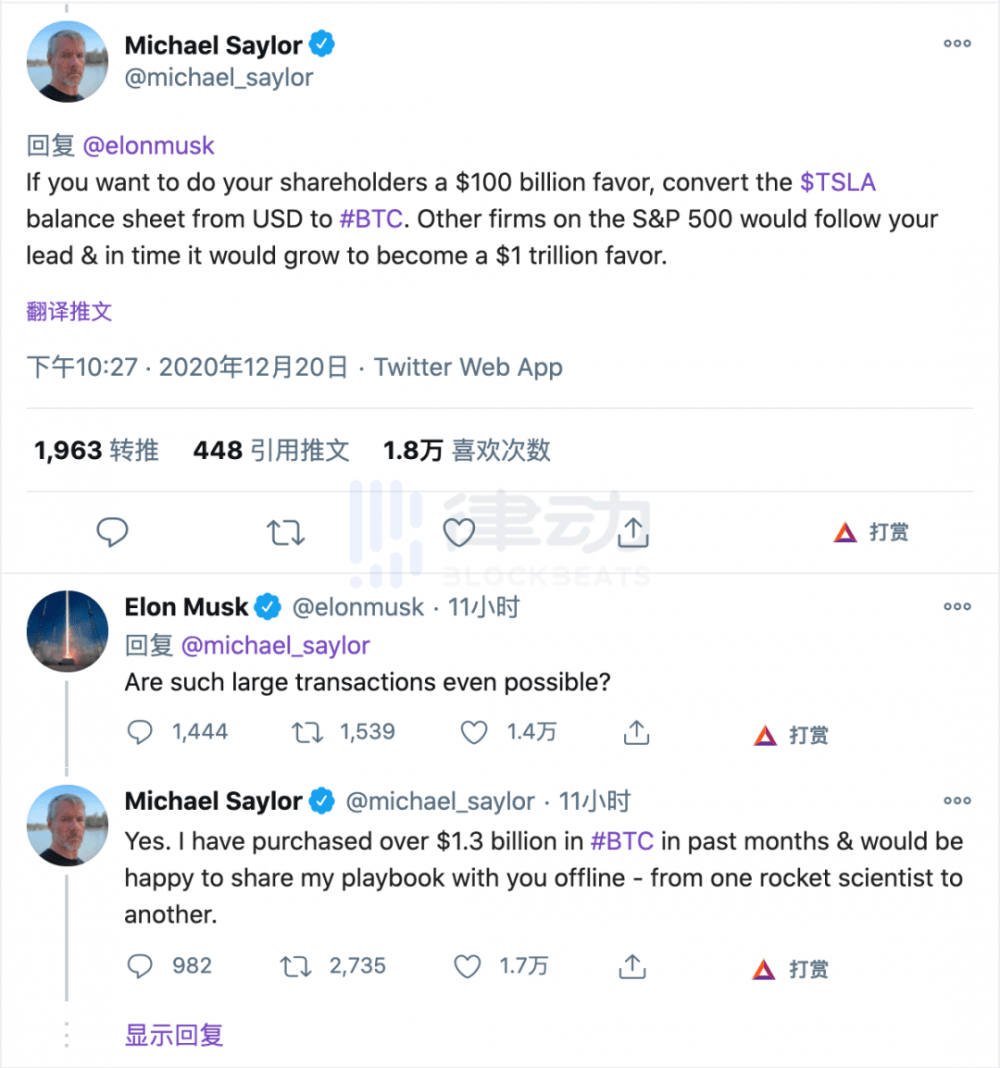Retweet Elon Musk's reply with 1,539 retweets
The height and width of the screenshot is (1068, 1000).
click(x=306, y=733)
